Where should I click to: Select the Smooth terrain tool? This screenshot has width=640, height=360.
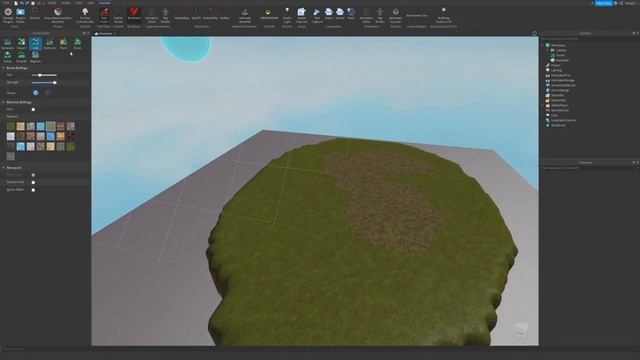pyautogui.click(x=21, y=57)
